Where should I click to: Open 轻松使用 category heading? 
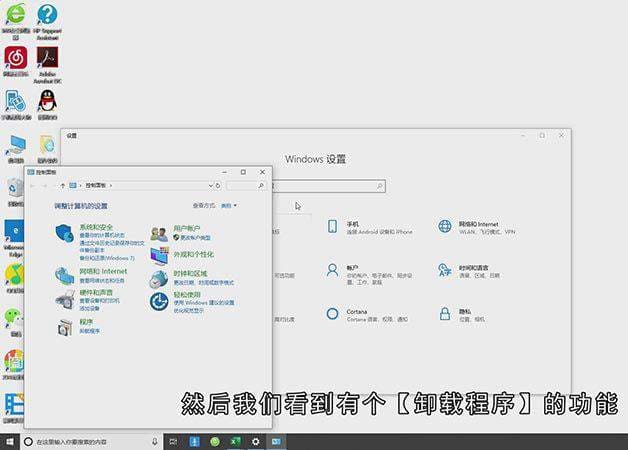[187, 294]
